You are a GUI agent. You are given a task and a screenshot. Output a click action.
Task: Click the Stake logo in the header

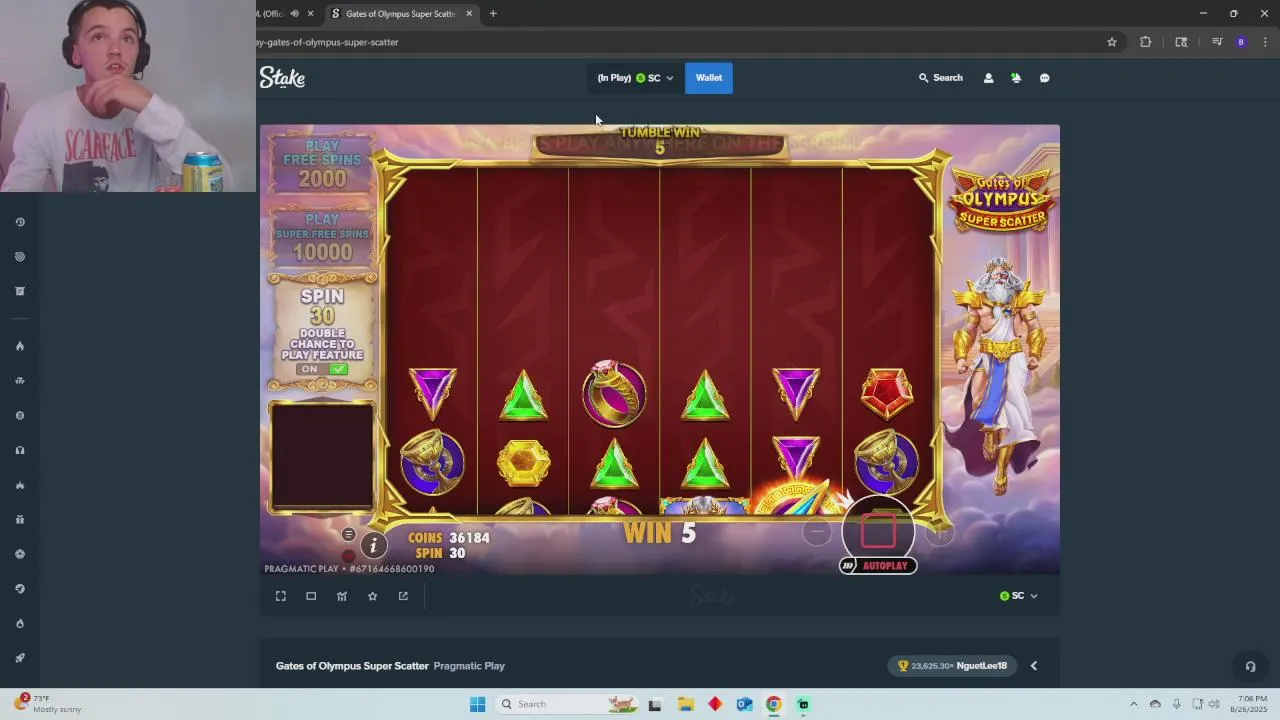(282, 78)
